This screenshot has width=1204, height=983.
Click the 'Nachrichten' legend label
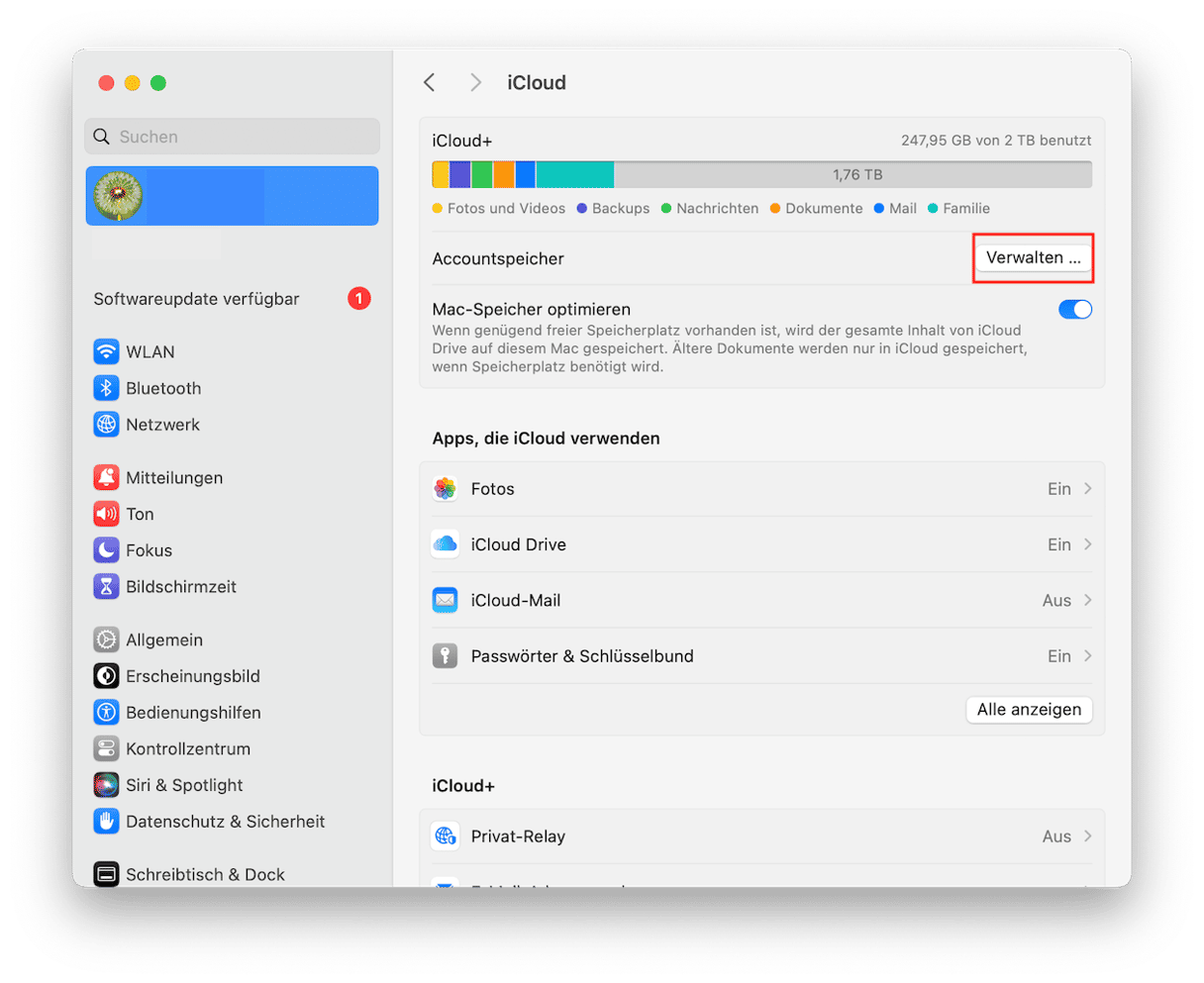coord(718,208)
